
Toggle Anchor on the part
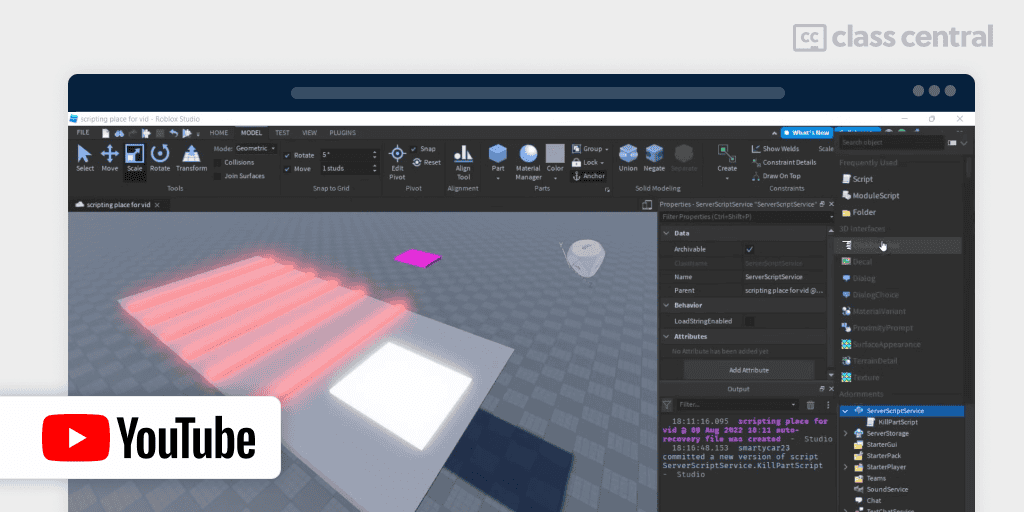pyautogui.click(x=588, y=176)
